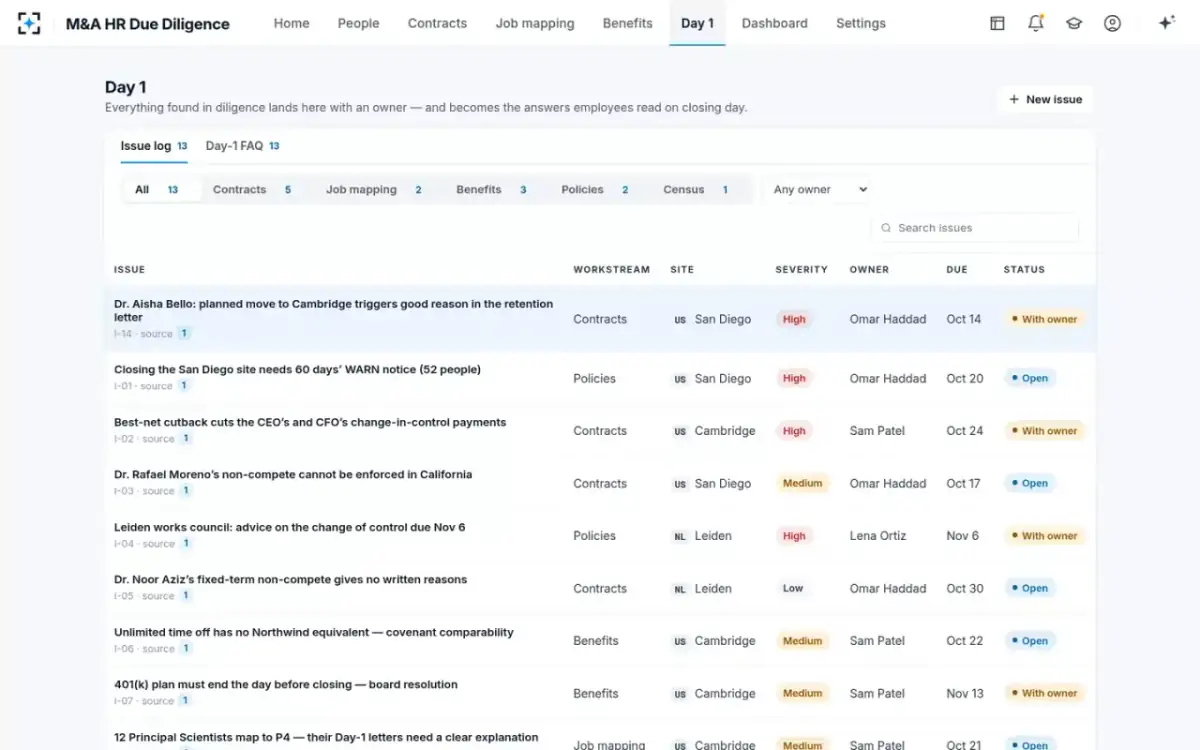This screenshot has width=1200, height=750.
Task: Click source badge under Best-net cutback issue
Action: click(186, 439)
